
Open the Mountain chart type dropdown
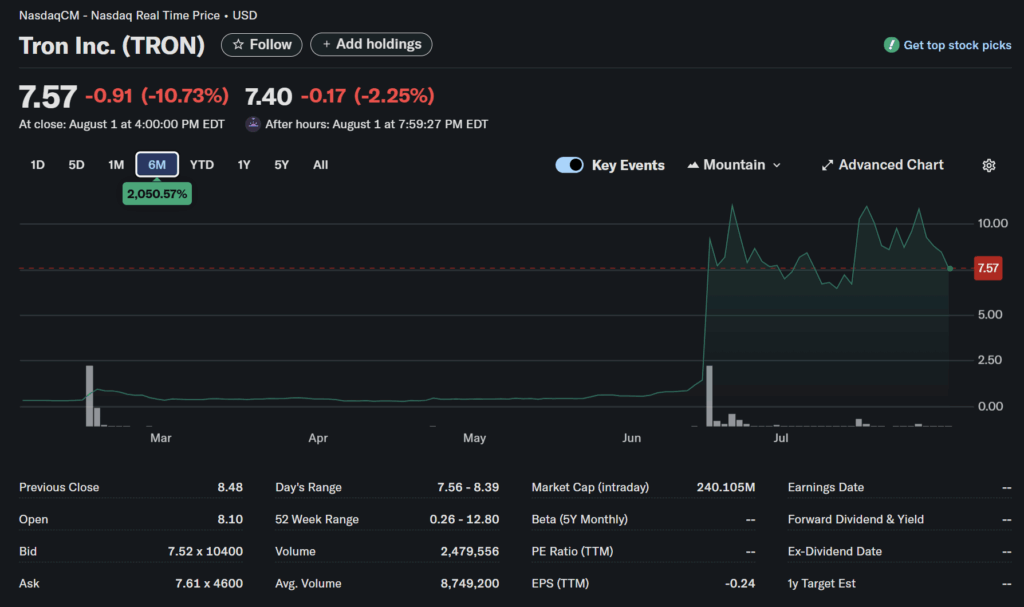[734, 165]
